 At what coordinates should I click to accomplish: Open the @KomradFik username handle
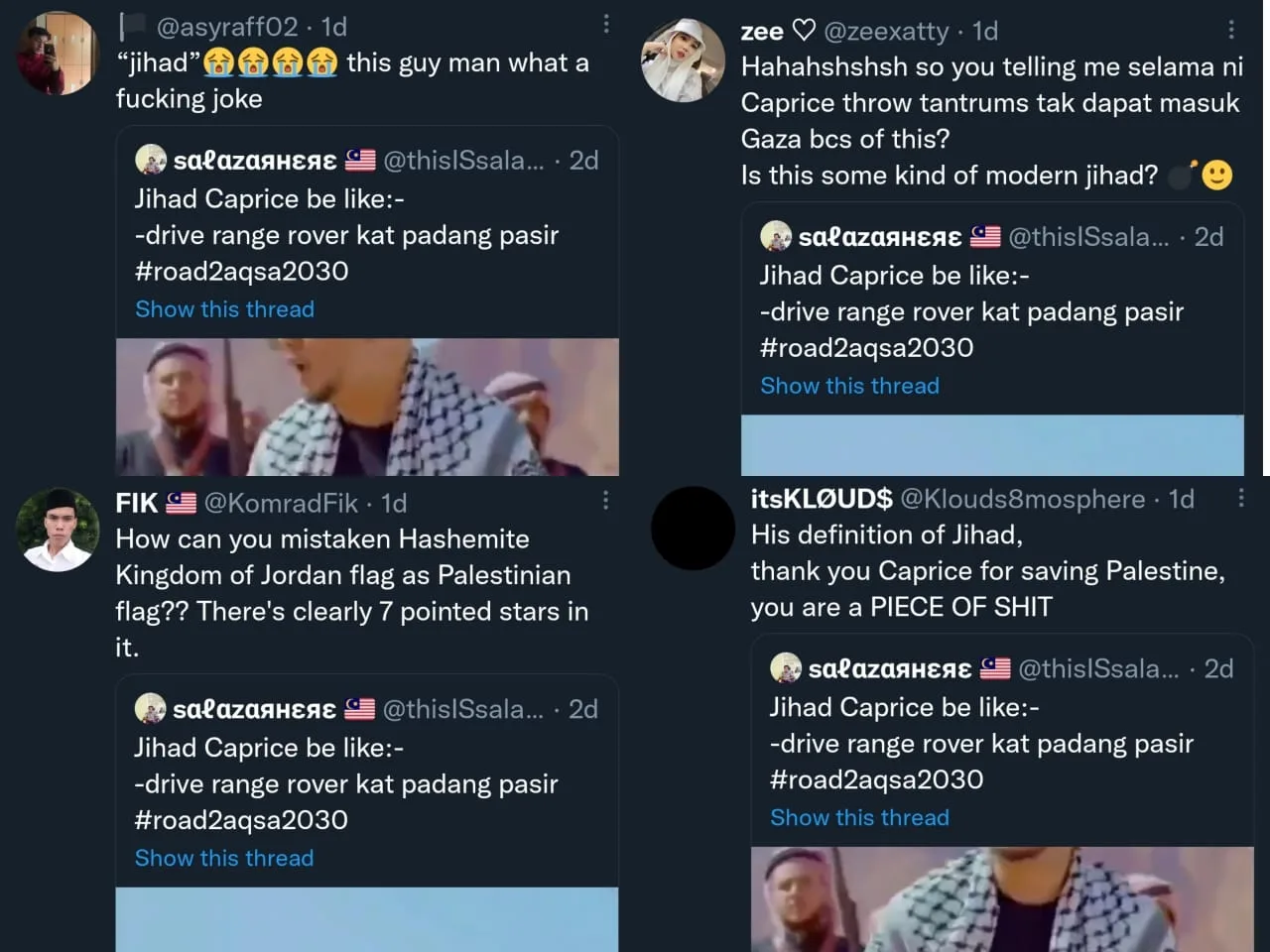tap(281, 503)
